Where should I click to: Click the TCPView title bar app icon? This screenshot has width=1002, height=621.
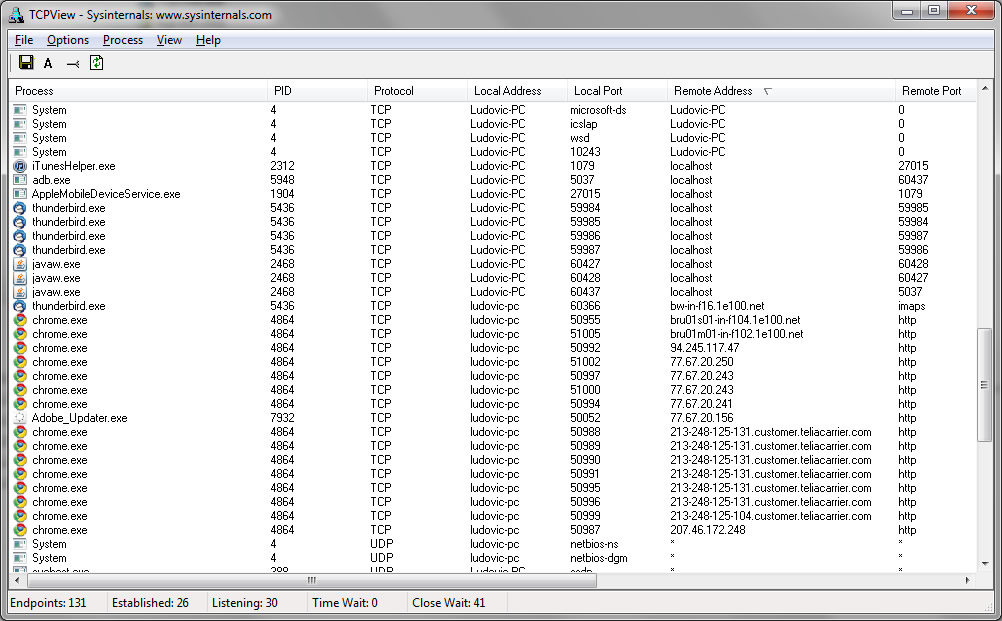pos(17,14)
